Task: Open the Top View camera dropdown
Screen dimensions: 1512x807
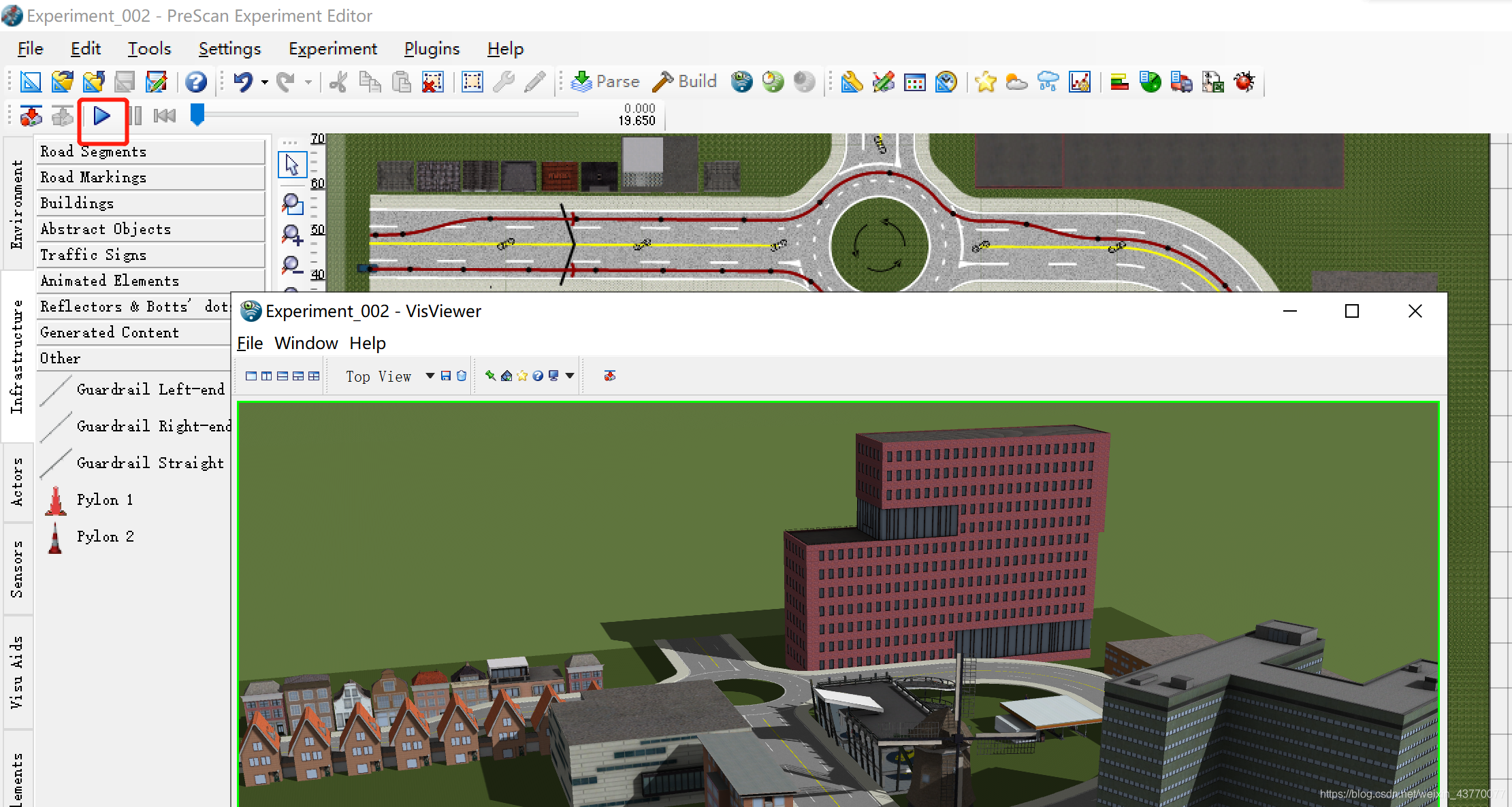Action: pyautogui.click(x=430, y=376)
